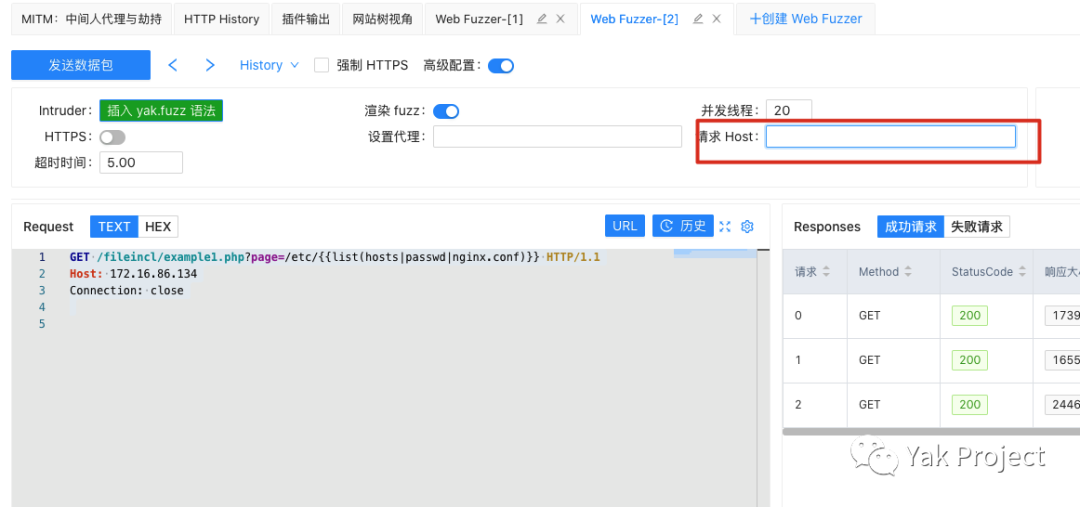Focus the 请求 Host input field
1080x507 pixels.
(x=891, y=136)
